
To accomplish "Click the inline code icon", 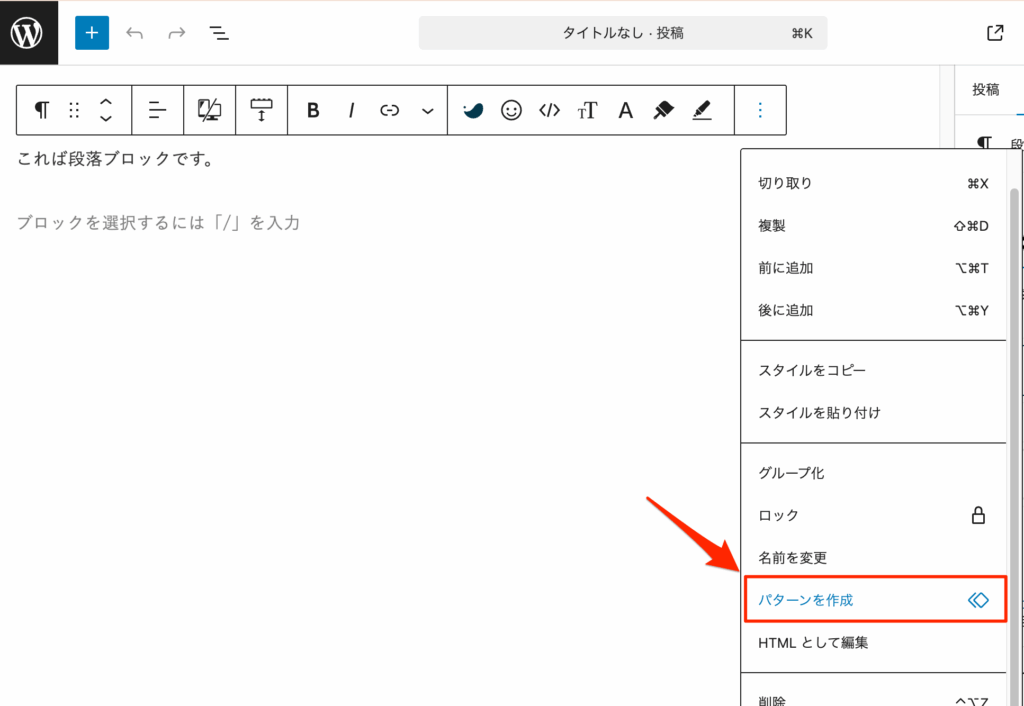I will click(548, 110).
